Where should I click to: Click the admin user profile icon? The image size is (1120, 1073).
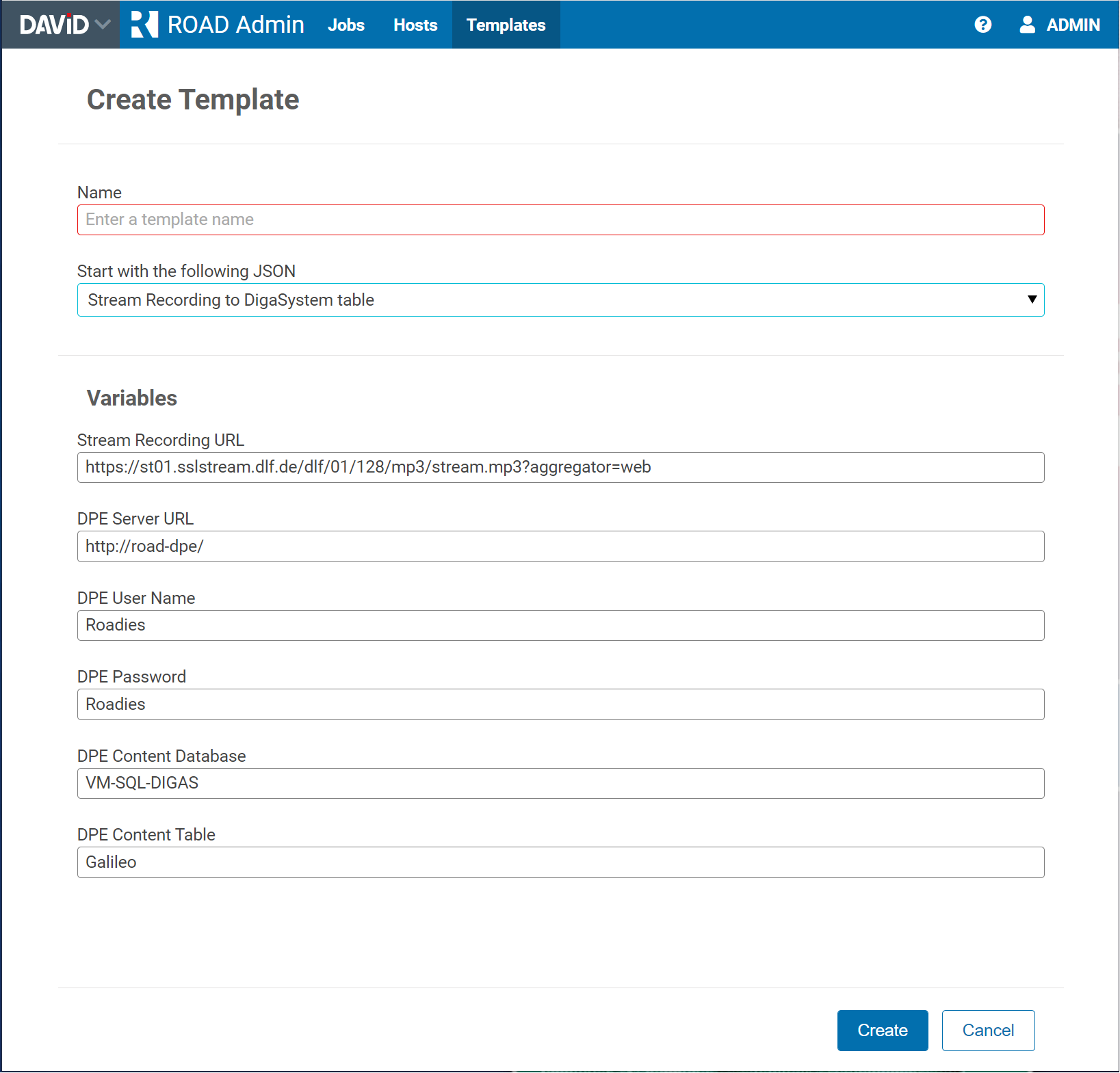1027,25
